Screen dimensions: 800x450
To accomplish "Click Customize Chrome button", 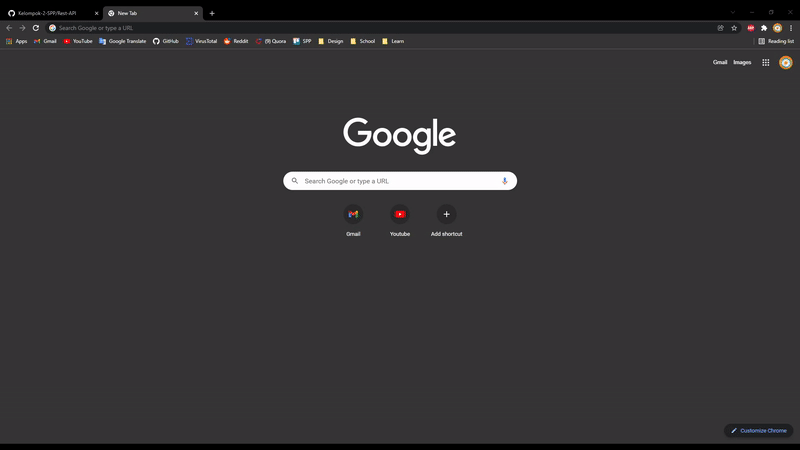I will click(x=758, y=431).
